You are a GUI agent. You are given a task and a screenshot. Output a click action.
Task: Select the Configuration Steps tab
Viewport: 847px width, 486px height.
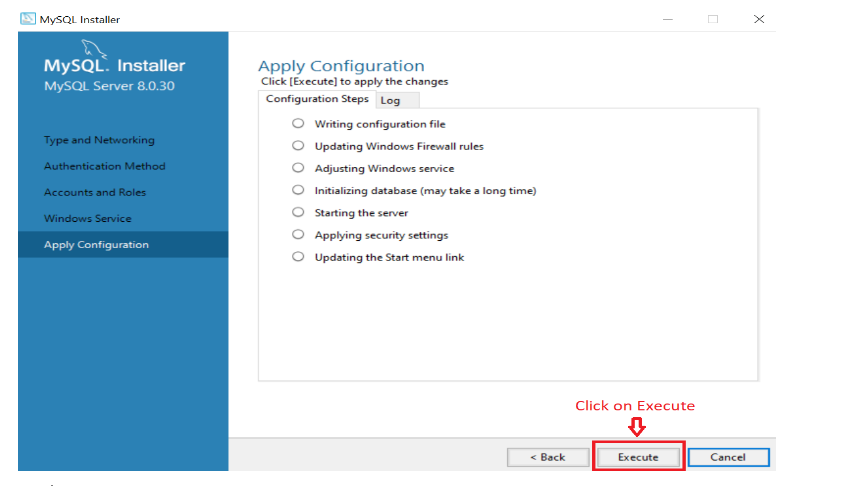coord(317,99)
